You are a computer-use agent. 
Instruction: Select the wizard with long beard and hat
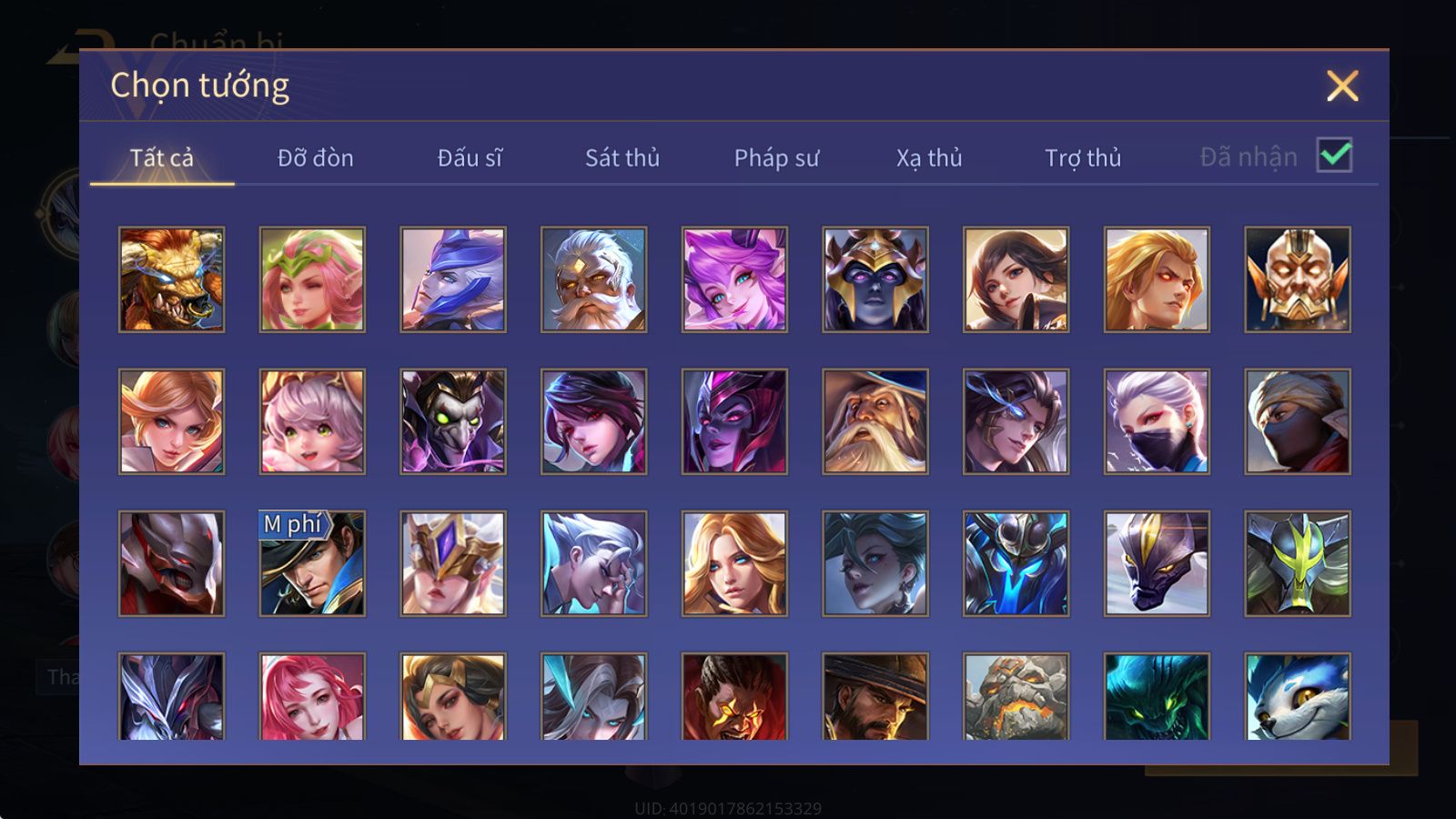point(875,421)
